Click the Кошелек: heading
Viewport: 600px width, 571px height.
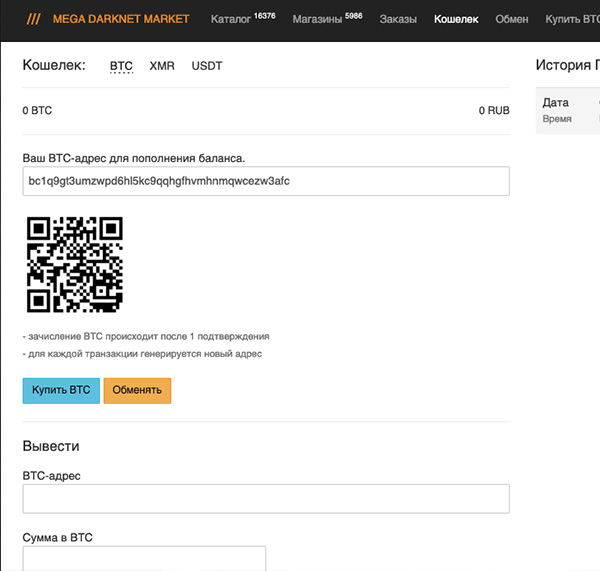point(54,65)
